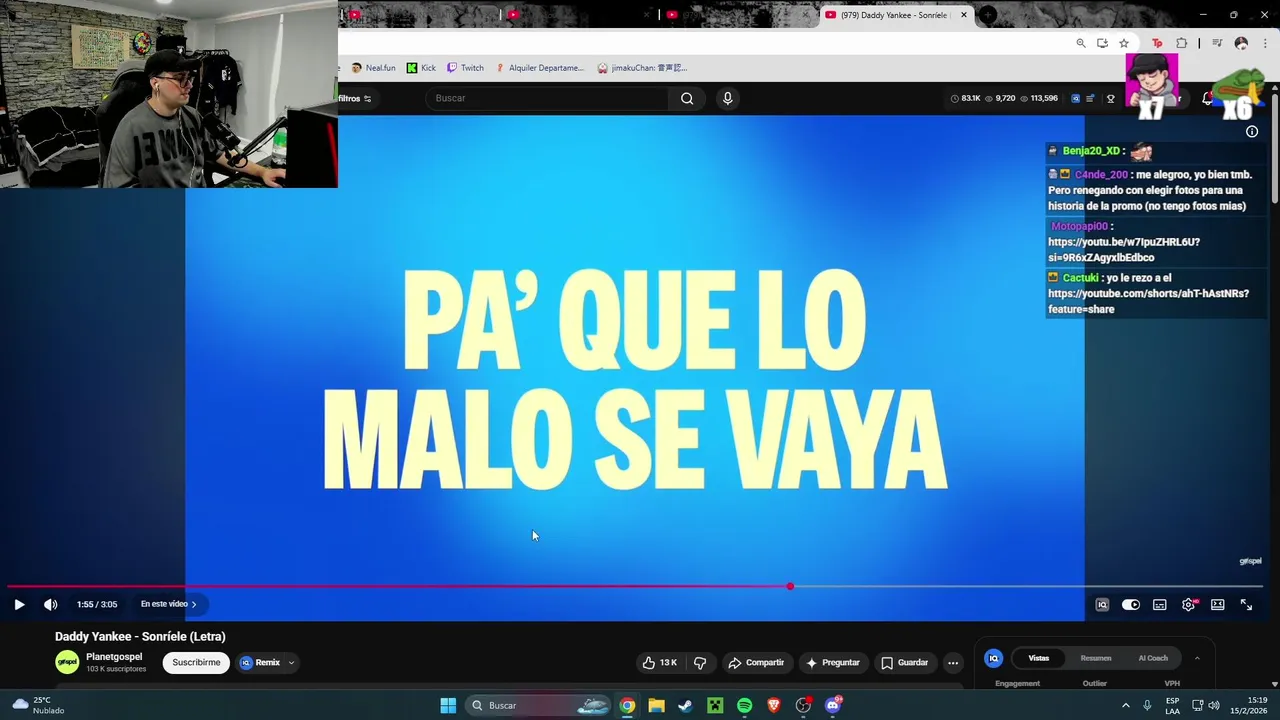Click the YouTube Buscar search field
1280x720 pixels.
547,98
